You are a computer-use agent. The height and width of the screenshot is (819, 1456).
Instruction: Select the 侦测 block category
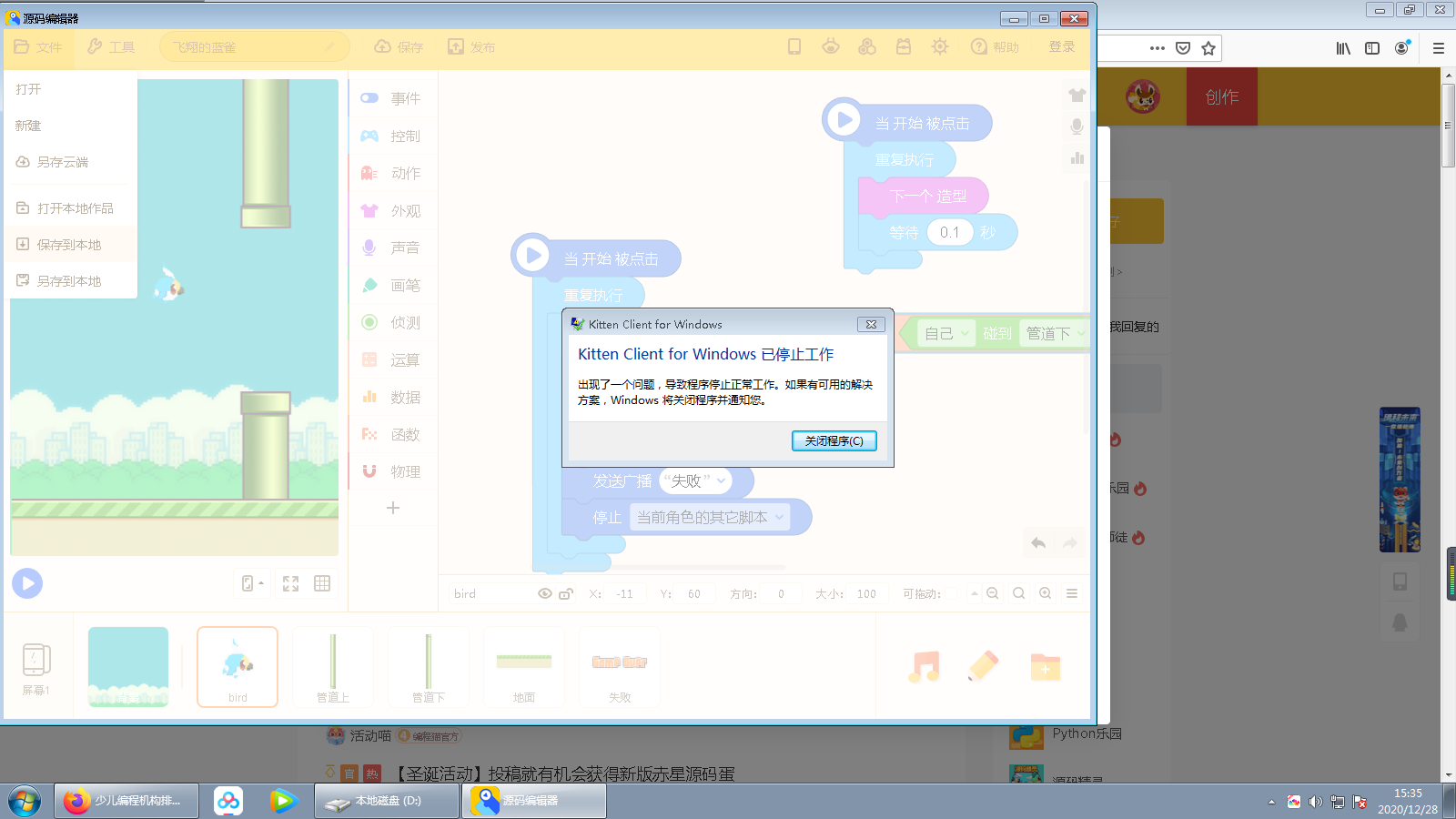click(393, 322)
